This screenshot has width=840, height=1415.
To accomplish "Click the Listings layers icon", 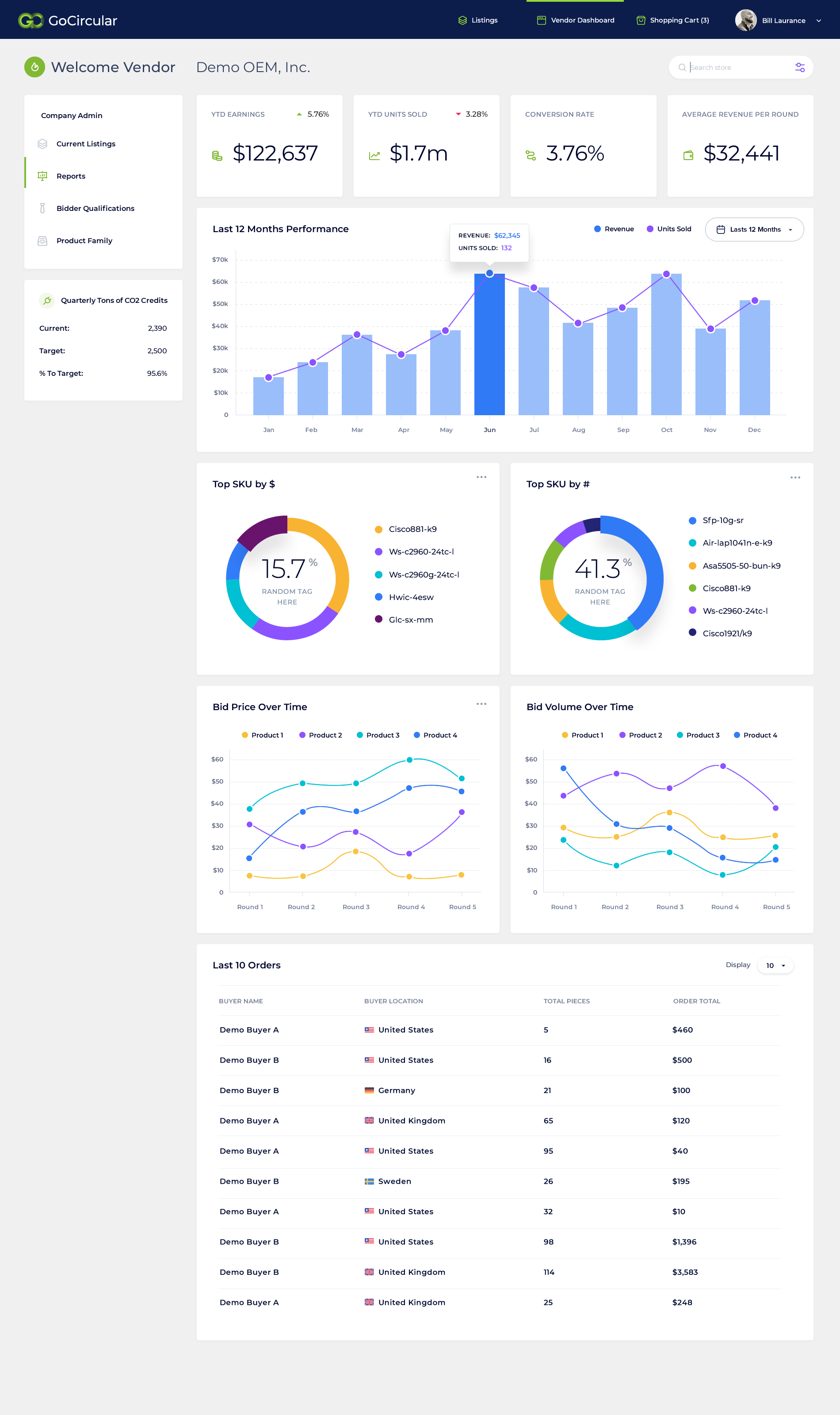I will coord(462,20).
